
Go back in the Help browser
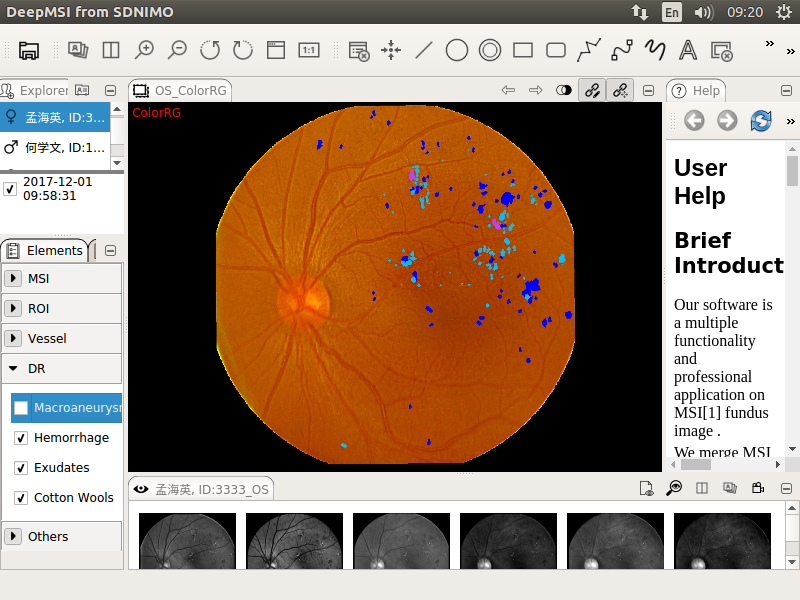[694, 121]
